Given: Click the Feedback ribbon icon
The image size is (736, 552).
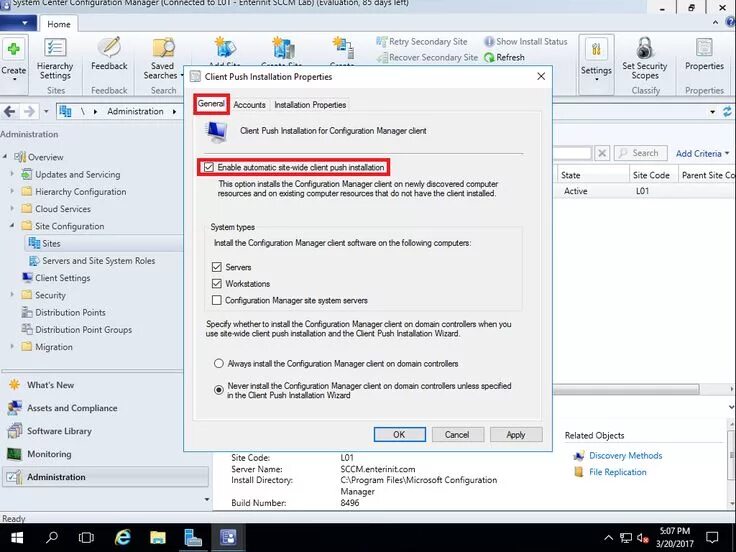Looking at the screenshot, I should point(109,54).
